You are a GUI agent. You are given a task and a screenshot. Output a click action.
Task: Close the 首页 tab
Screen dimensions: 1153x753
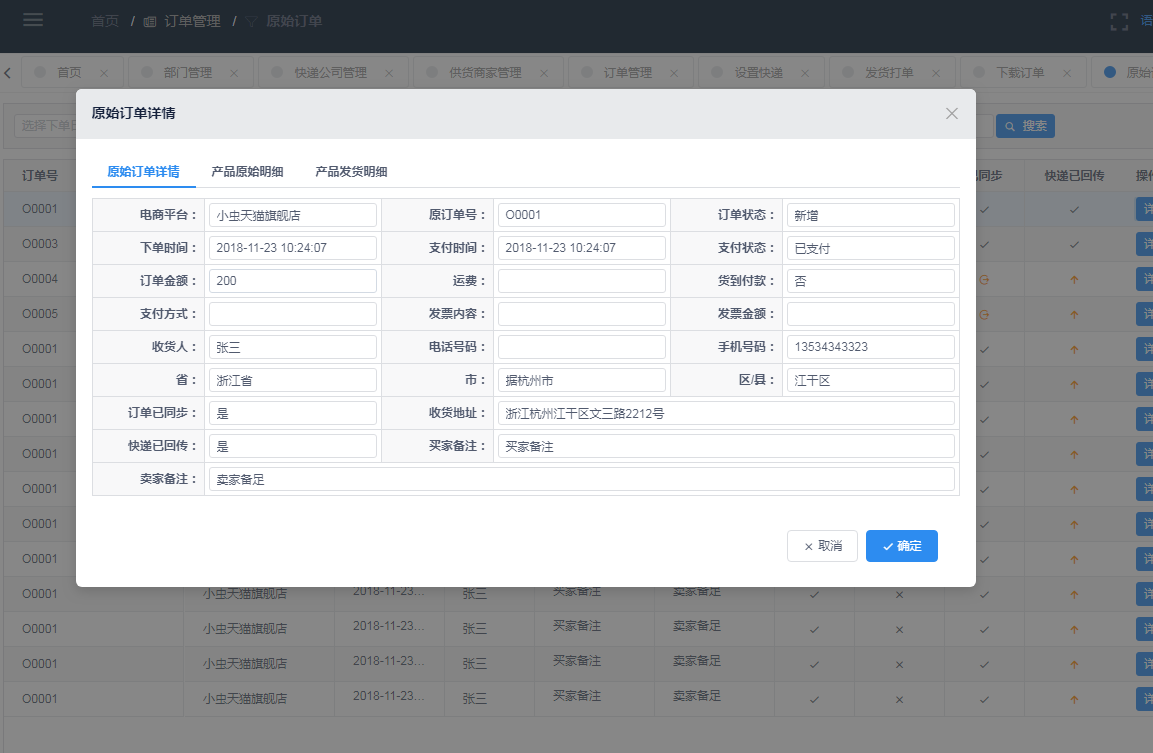click(x=104, y=73)
